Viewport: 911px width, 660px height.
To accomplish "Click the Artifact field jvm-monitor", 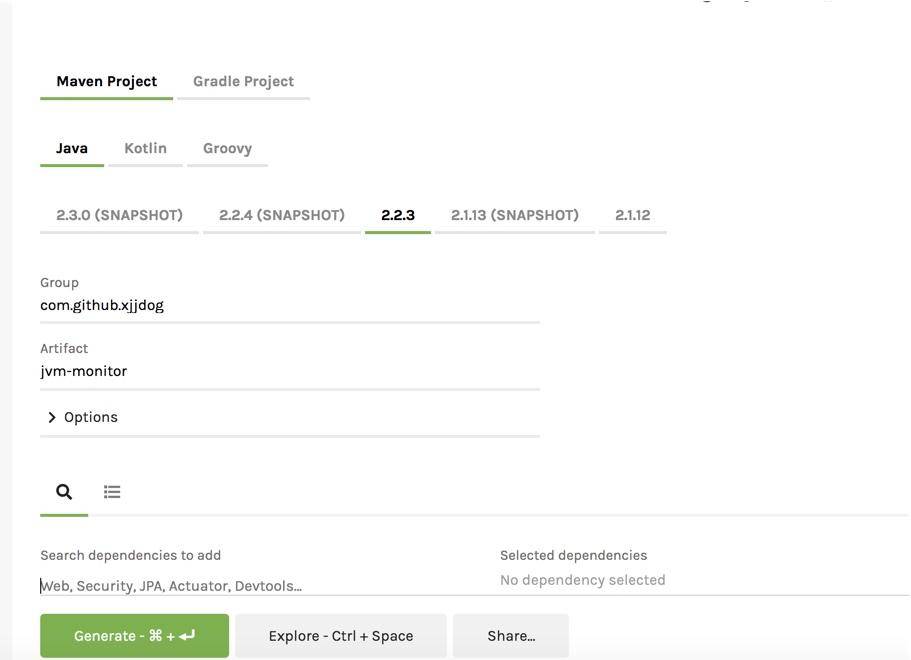I will click(289, 371).
